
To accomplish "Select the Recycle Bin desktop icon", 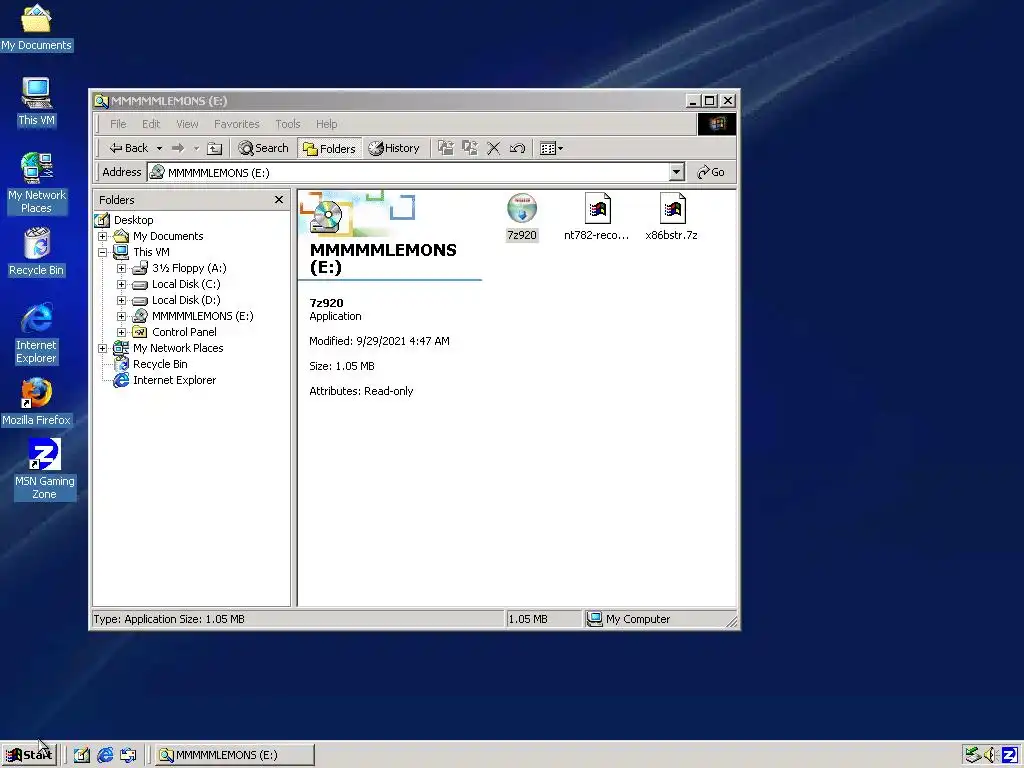I will pyautogui.click(x=37, y=252).
